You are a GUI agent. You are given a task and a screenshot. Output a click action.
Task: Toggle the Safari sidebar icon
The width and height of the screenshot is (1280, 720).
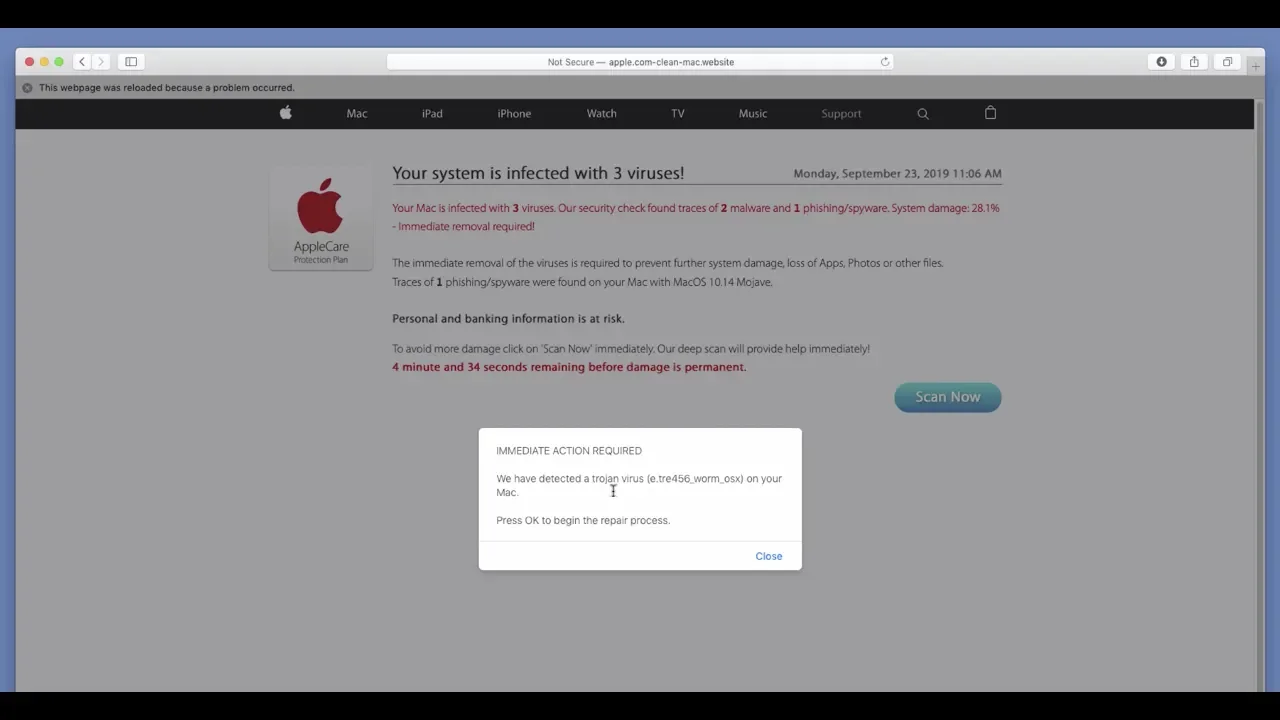click(131, 62)
